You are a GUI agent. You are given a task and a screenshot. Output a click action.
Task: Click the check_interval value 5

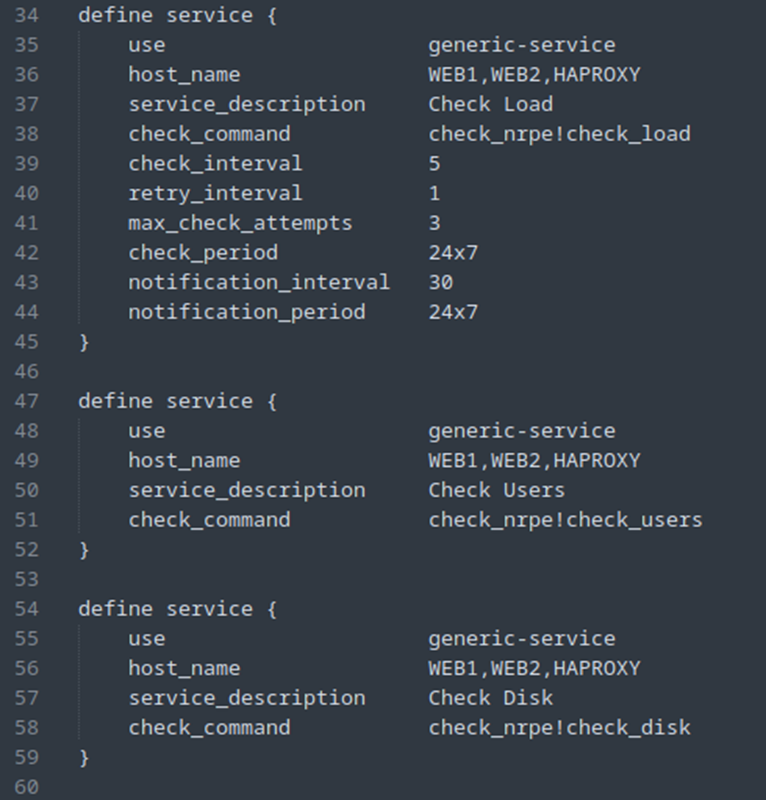pos(434,164)
